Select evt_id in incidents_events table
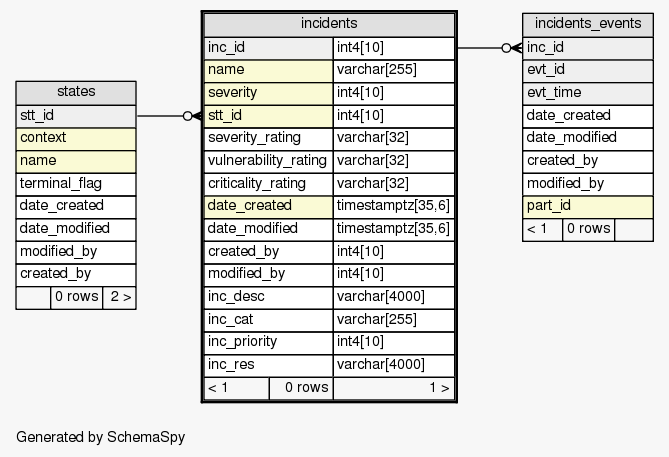 (588, 70)
